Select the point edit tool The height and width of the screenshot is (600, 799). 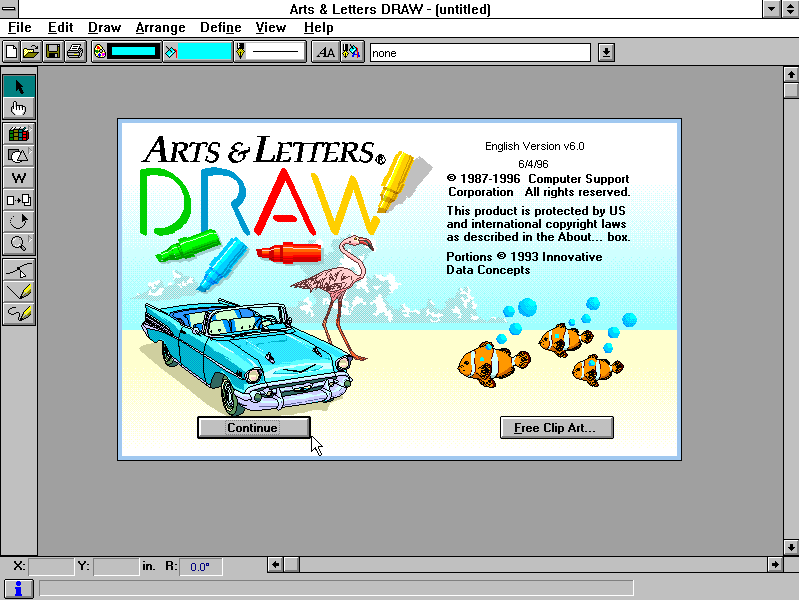coord(19,270)
